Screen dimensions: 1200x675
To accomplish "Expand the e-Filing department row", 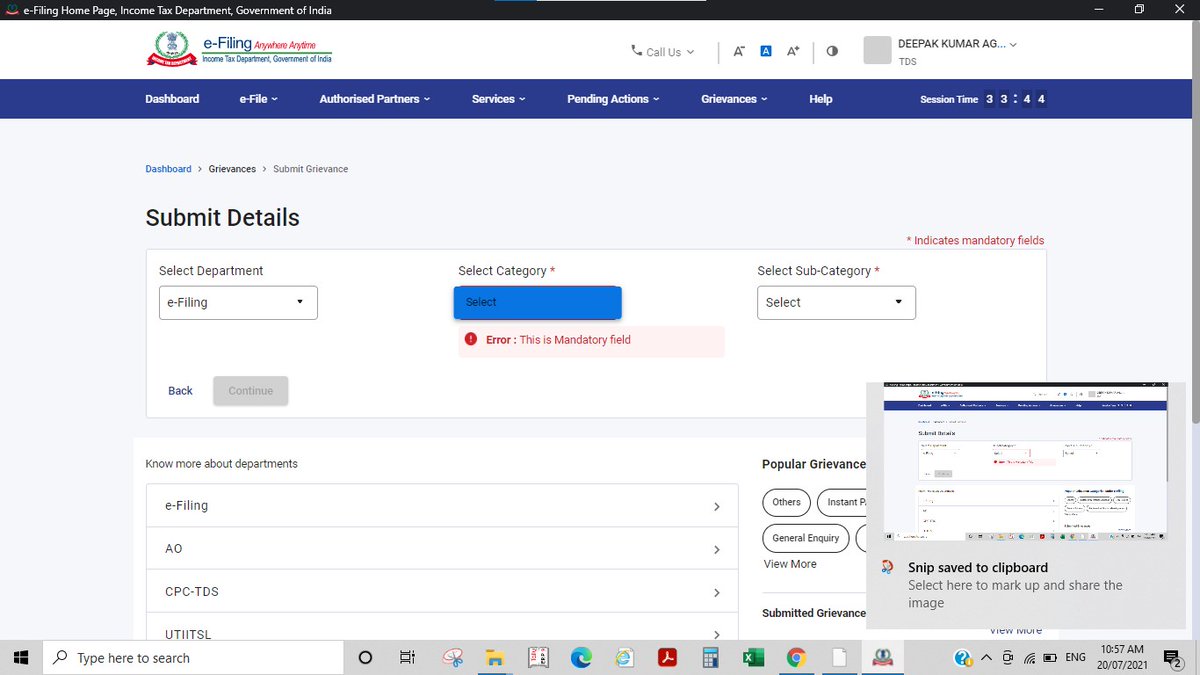I will tap(442, 506).
